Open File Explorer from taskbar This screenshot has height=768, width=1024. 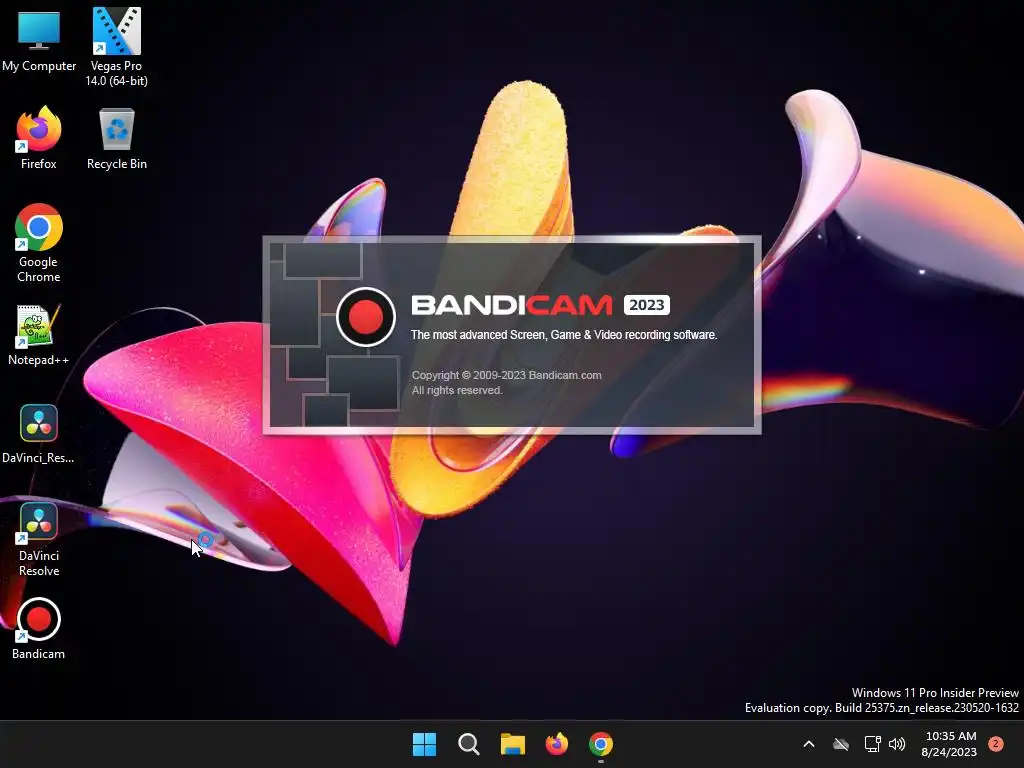tap(513, 744)
